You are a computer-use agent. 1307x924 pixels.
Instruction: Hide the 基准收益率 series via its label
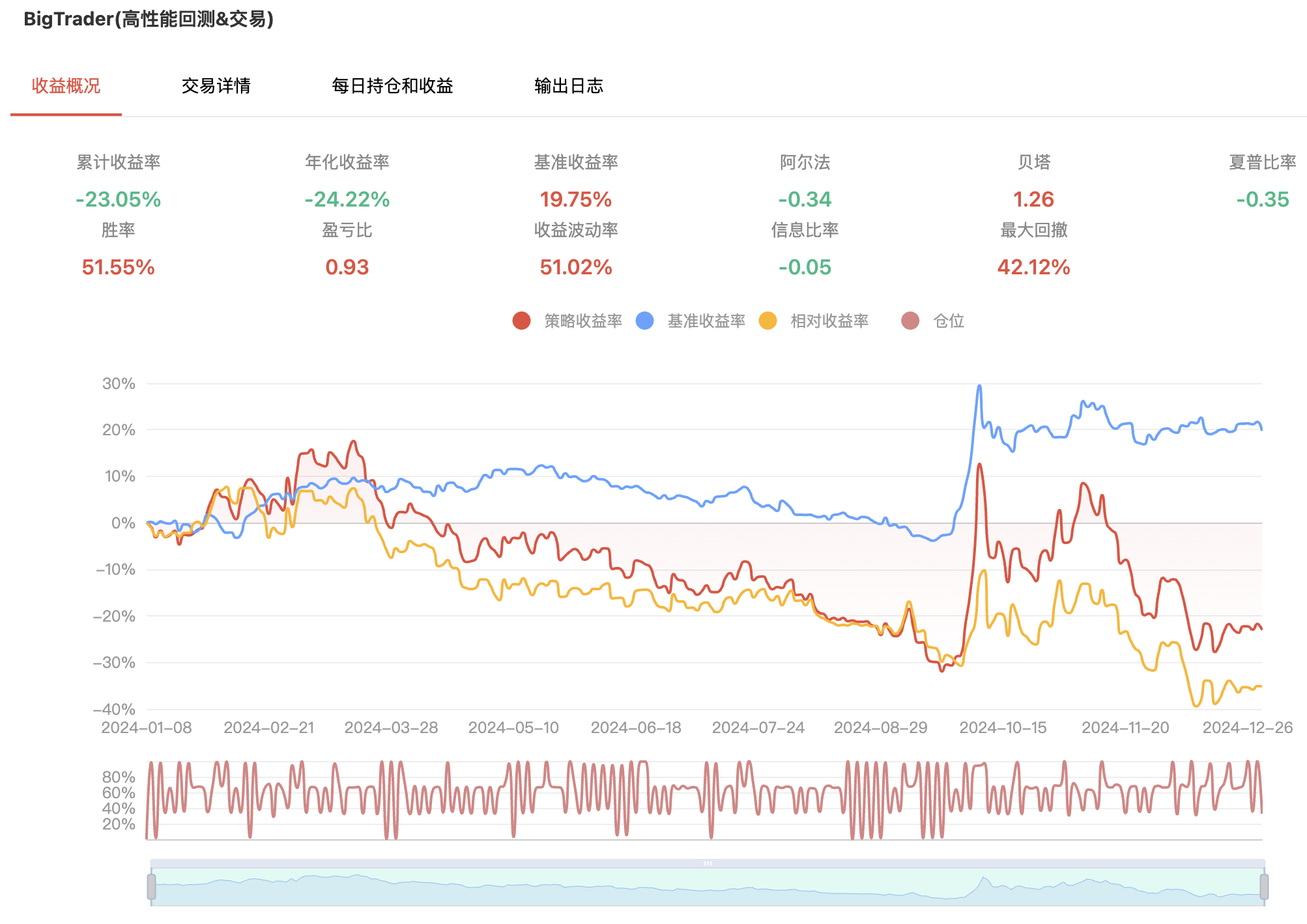click(x=706, y=321)
